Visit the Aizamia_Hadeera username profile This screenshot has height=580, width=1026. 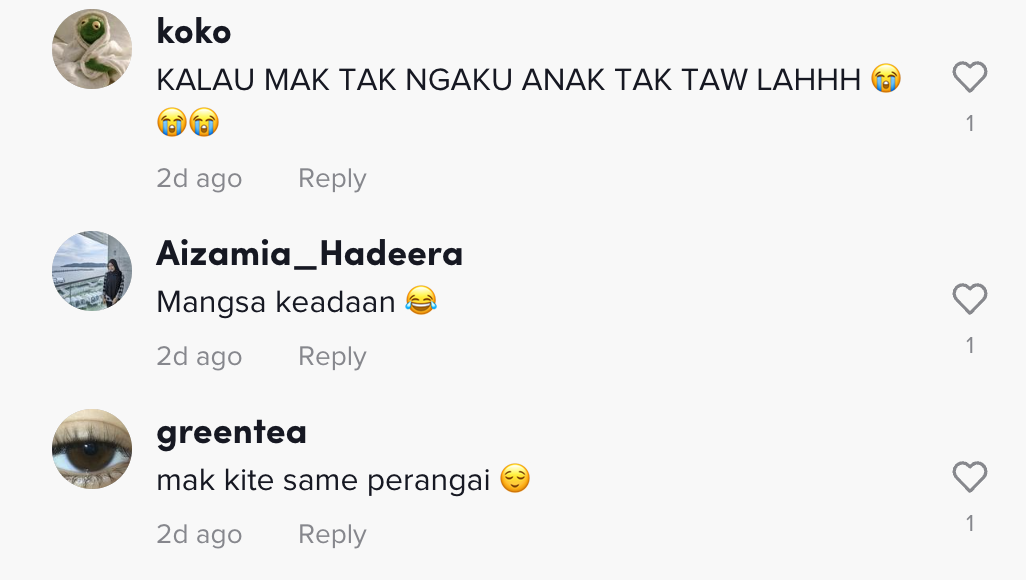(310, 253)
